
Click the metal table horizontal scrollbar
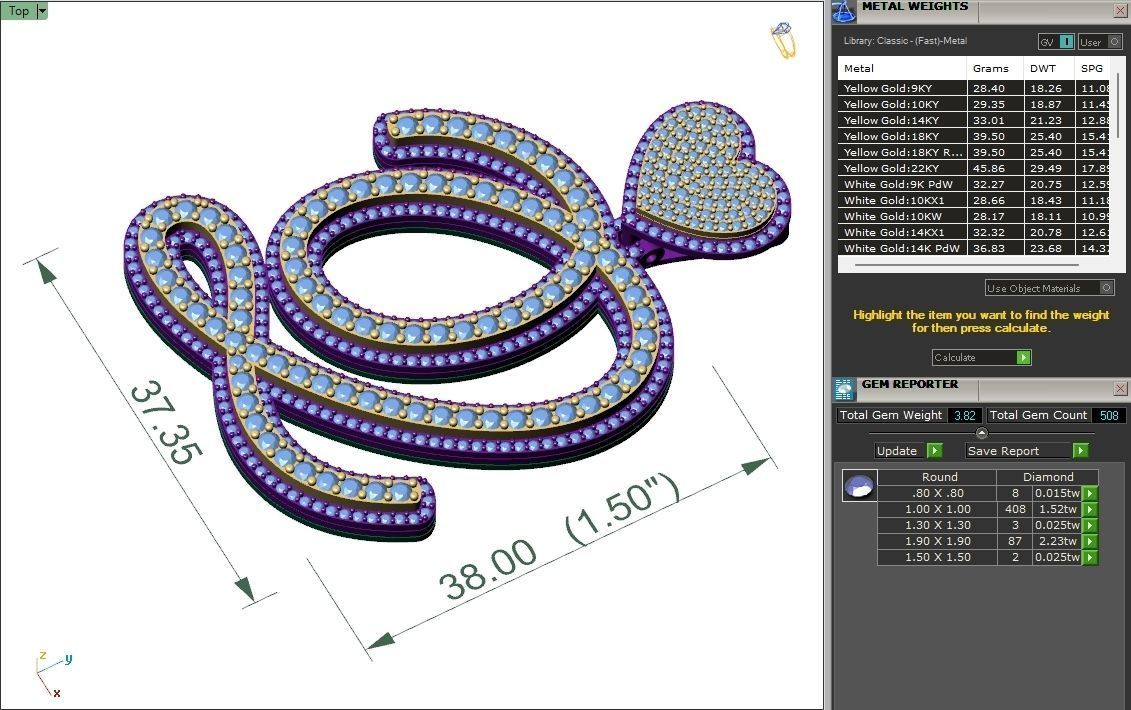(967, 265)
